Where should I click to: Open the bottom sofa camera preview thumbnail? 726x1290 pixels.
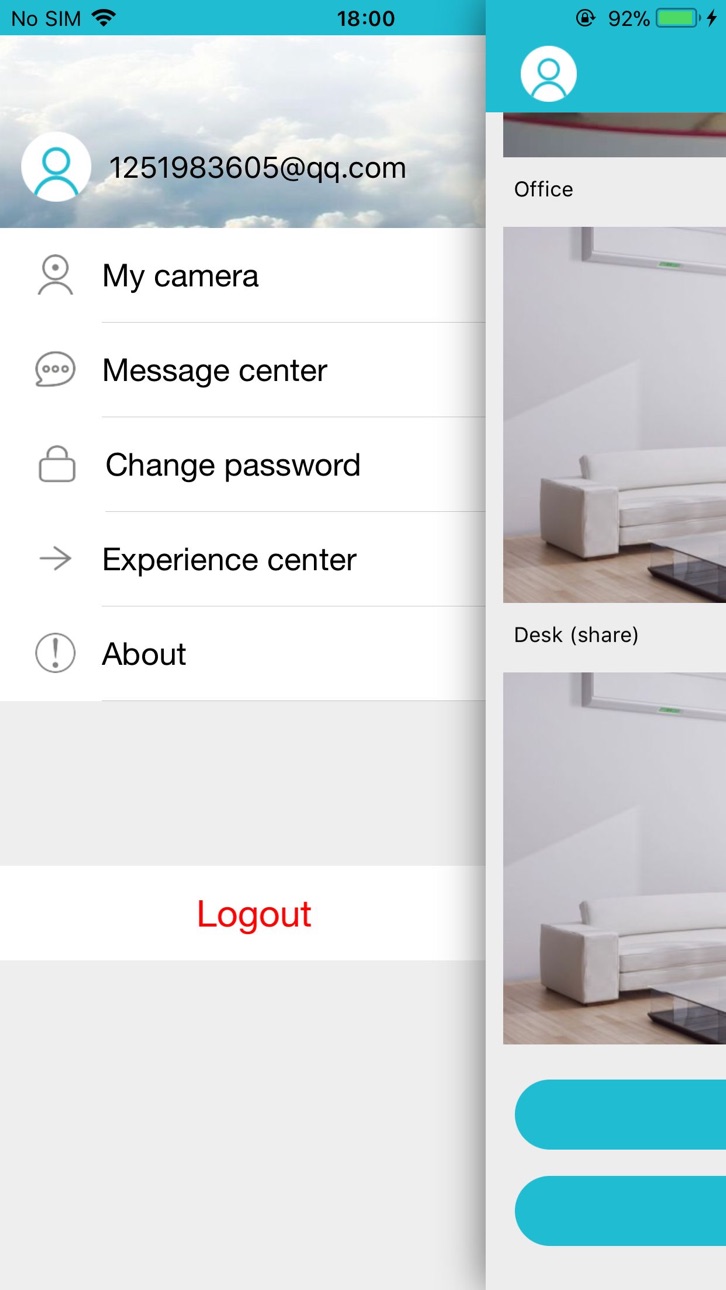point(614,858)
